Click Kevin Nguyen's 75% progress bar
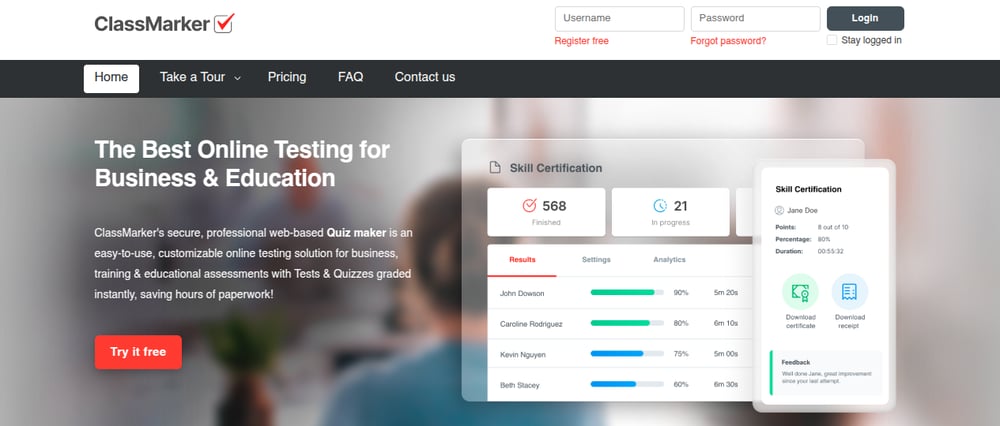The image size is (1000, 426). [x=627, y=354]
